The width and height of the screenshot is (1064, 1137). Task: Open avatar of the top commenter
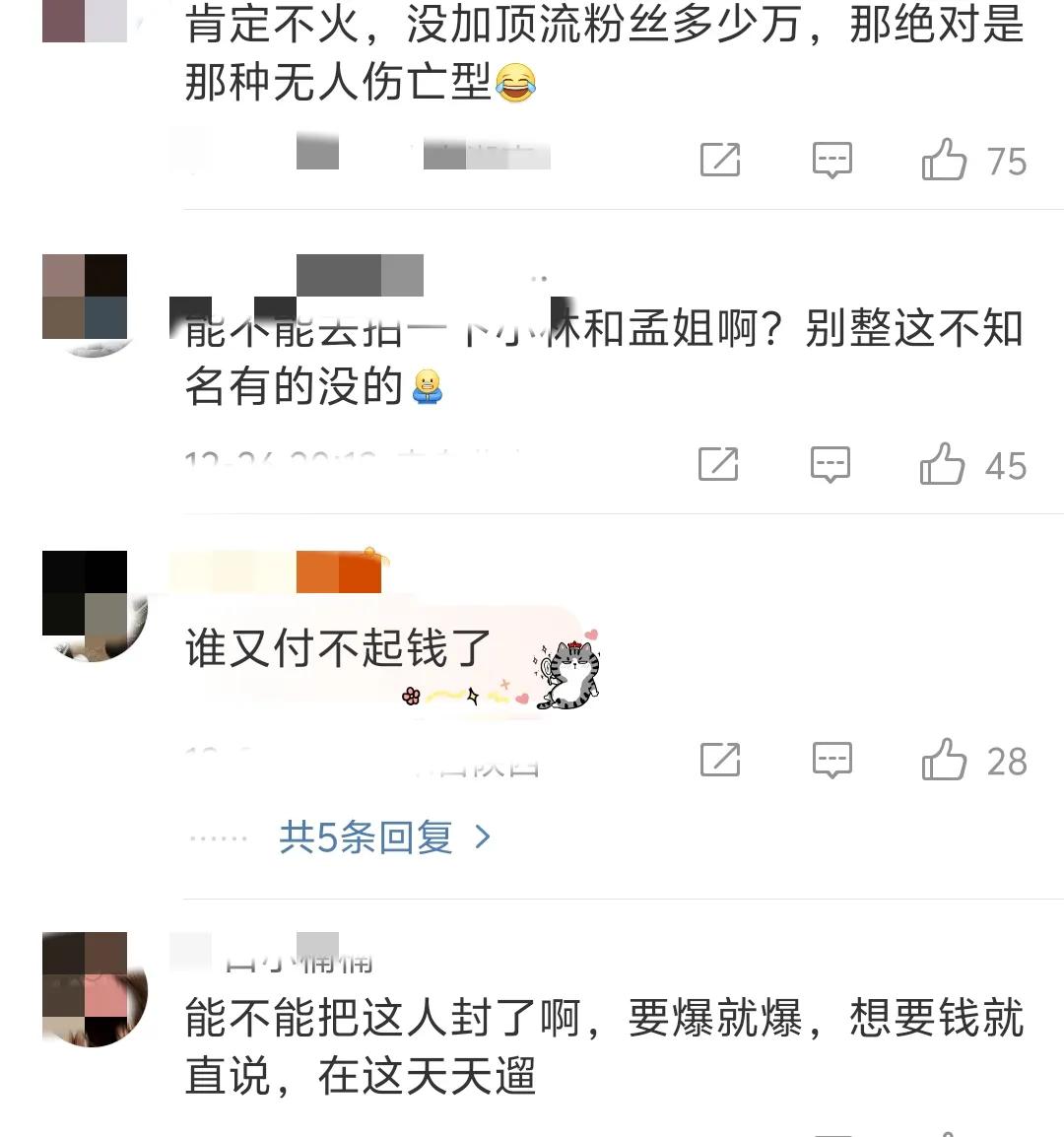pos(85,21)
